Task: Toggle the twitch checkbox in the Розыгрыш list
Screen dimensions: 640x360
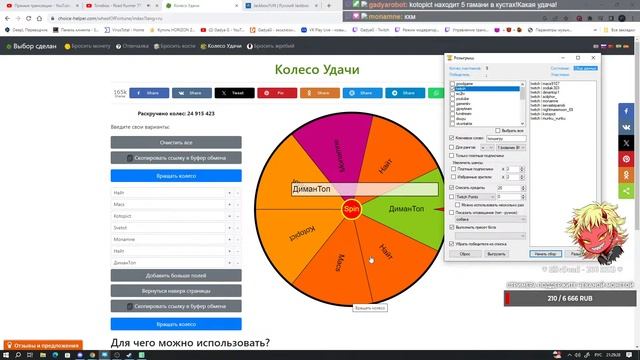Action: click(452, 89)
